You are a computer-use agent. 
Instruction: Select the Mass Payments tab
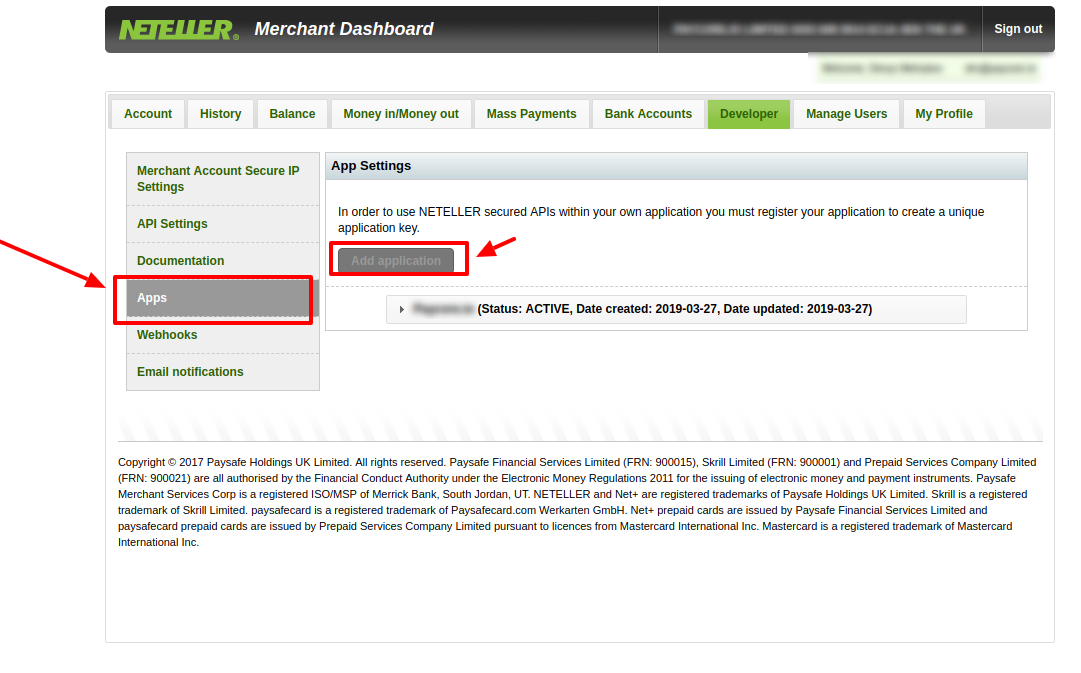coord(532,114)
